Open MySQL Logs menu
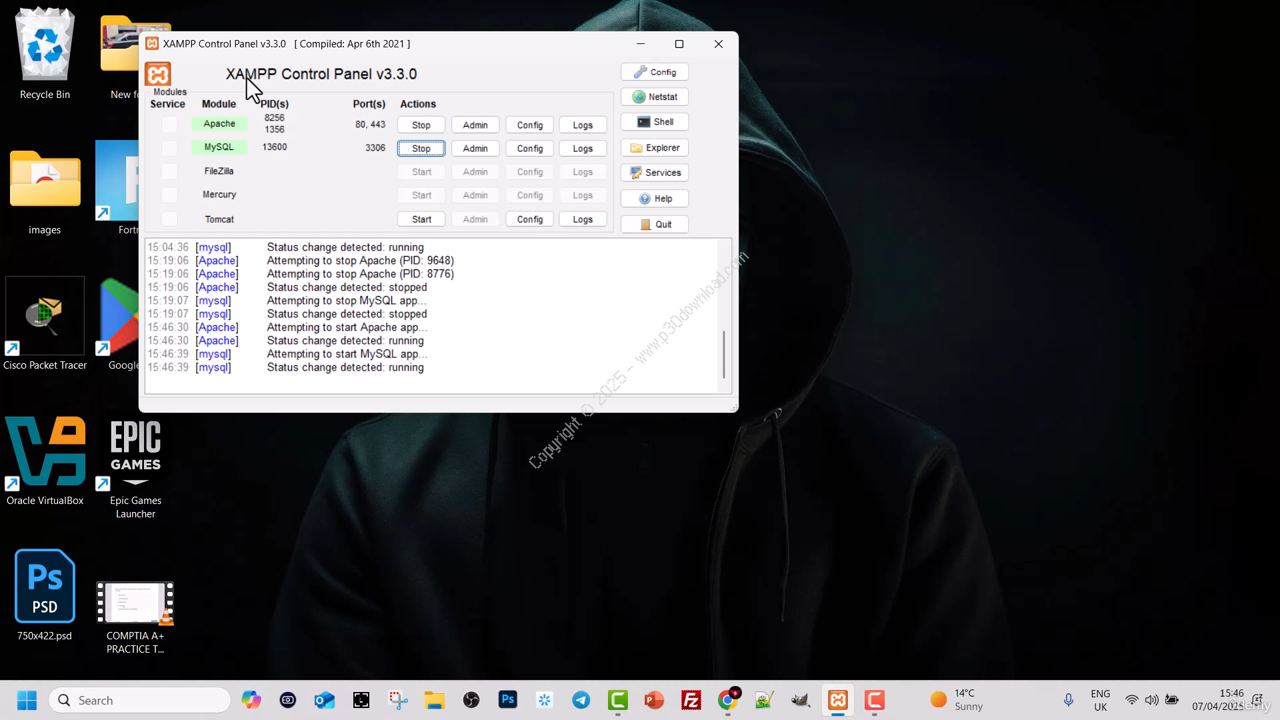The width and height of the screenshot is (1280, 720). click(583, 148)
